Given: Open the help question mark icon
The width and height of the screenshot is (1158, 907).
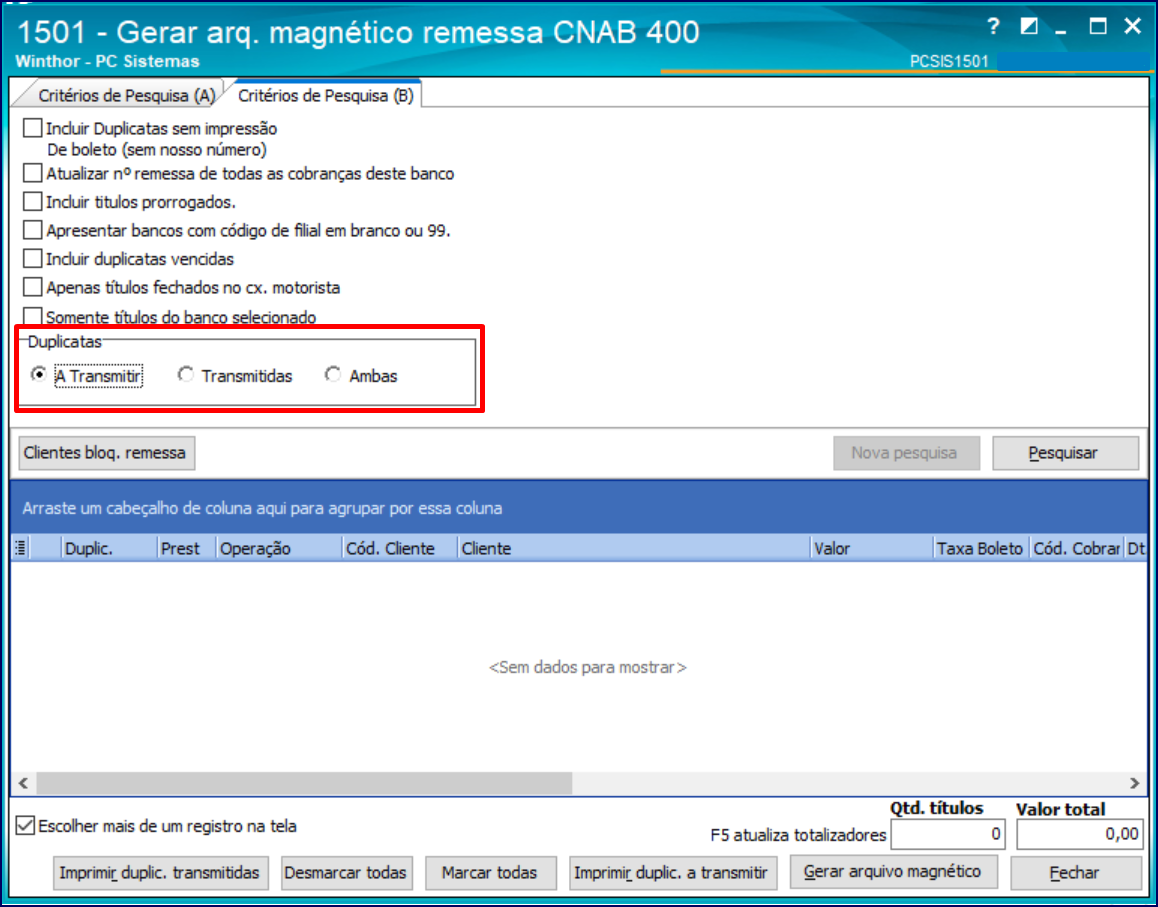Looking at the screenshot, I should click(x=993, y=27).
